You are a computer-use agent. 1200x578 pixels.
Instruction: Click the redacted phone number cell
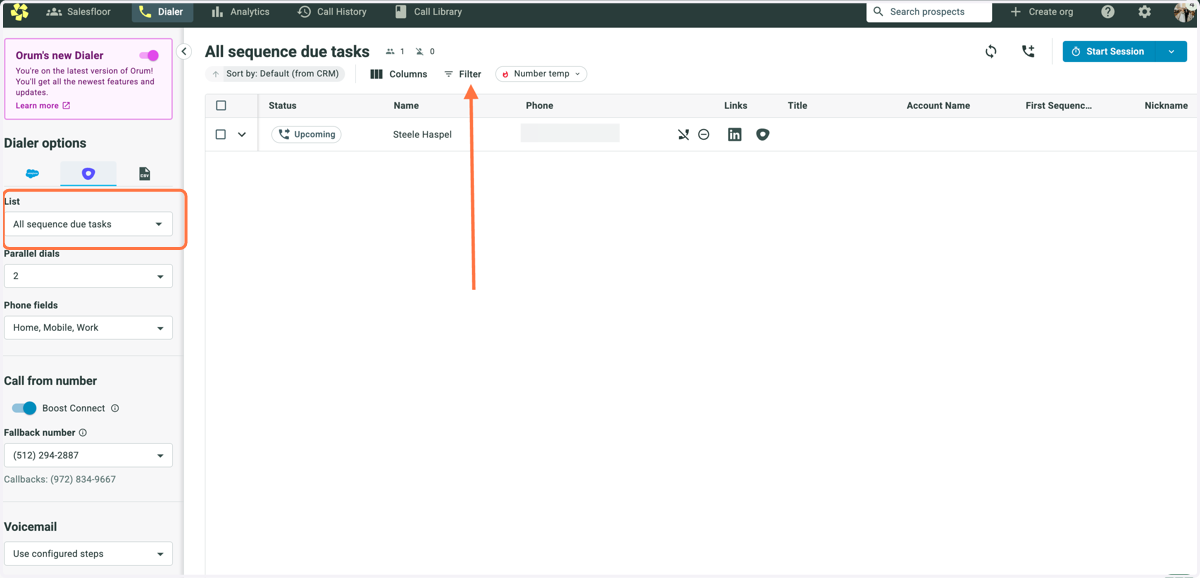pyautogui.click(x=570, y=133)
